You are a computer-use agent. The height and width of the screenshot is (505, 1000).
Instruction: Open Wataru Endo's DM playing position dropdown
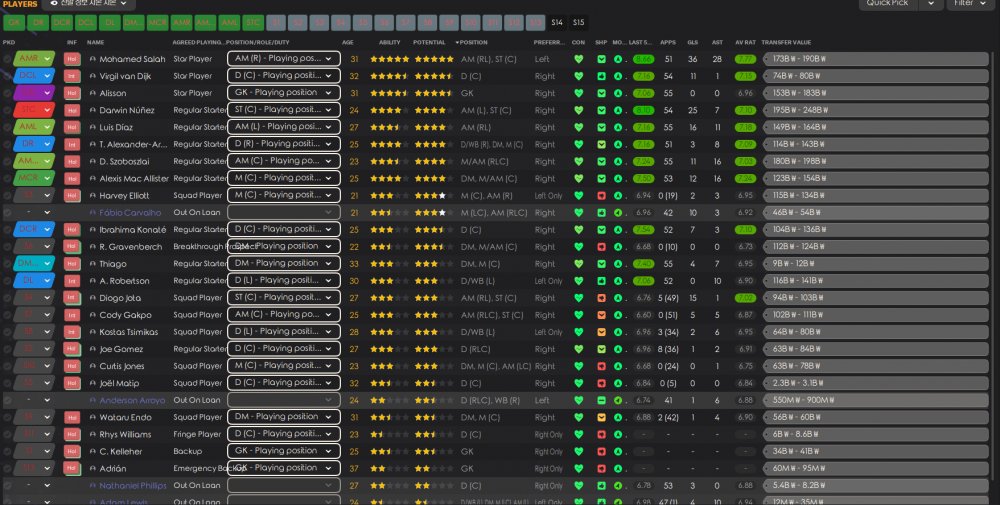283,417
